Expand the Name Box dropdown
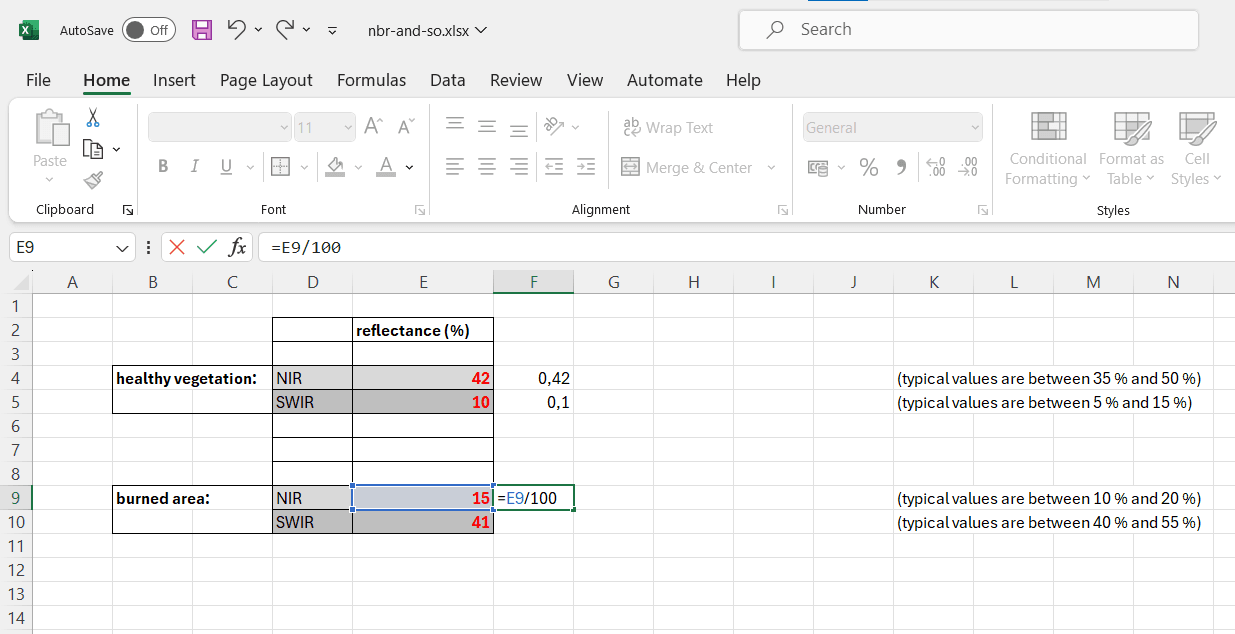Image resolution: width=1235 pixels, height=634 pixels. [x=122, y=247]
